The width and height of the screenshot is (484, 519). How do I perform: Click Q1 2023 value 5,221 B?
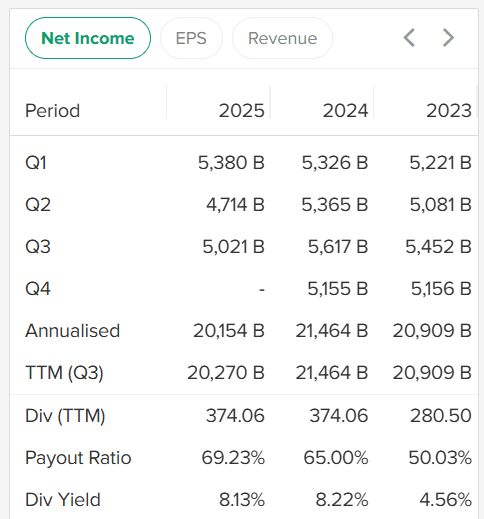[441, 163]
